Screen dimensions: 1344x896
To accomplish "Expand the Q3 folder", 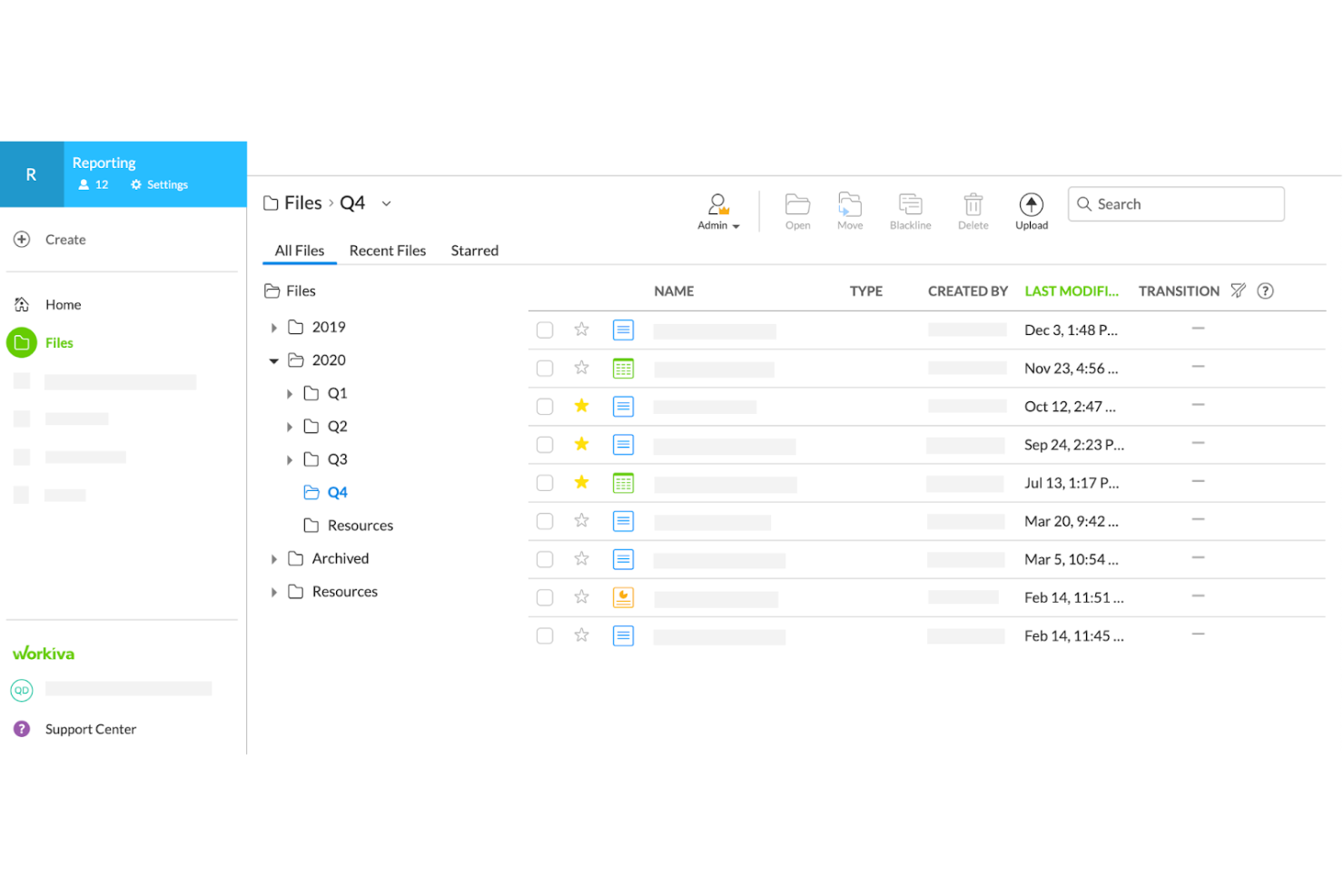I will [289, 460].
